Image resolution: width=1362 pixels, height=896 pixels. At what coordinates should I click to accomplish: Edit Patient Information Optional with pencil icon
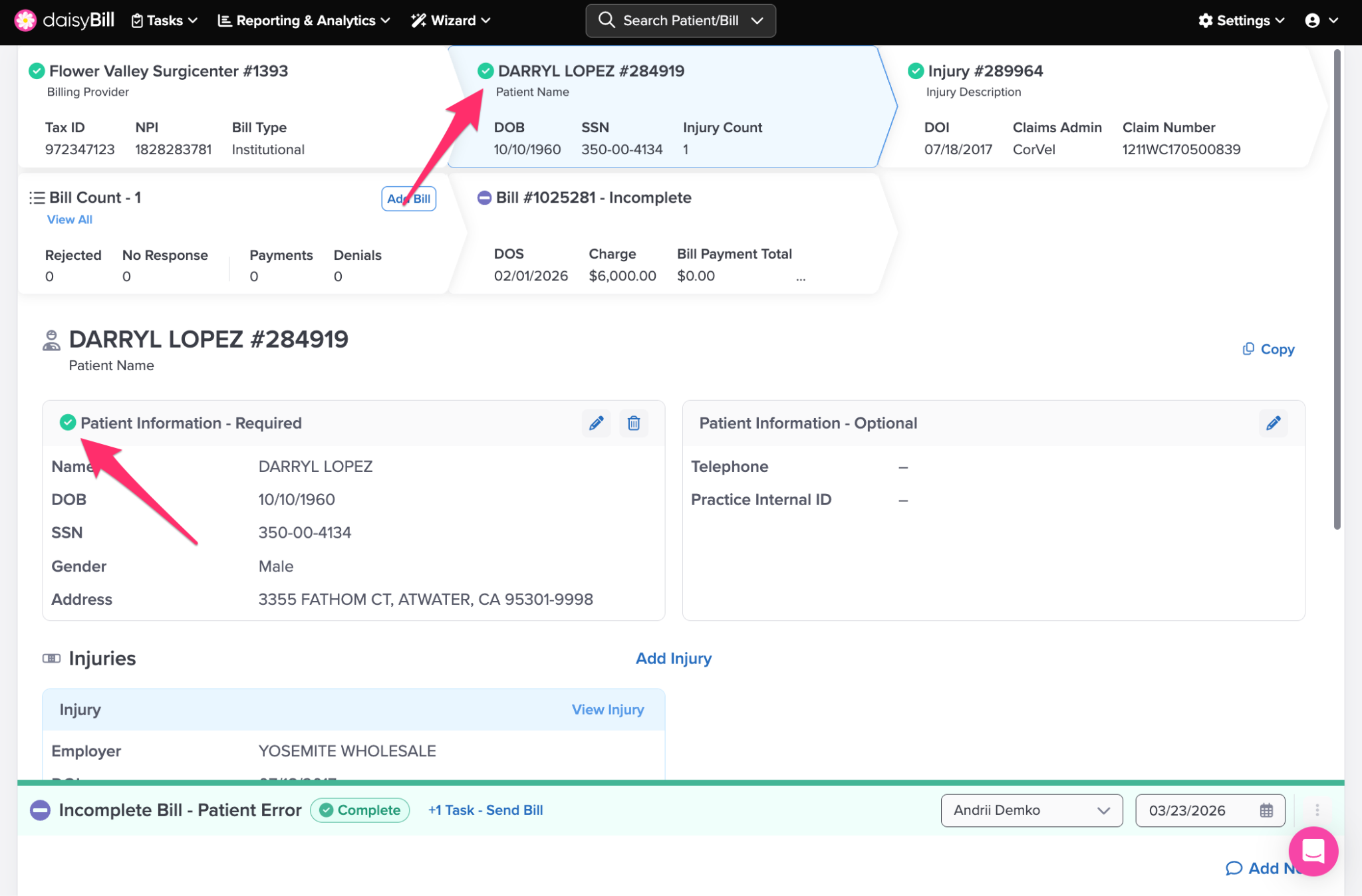1273,423
